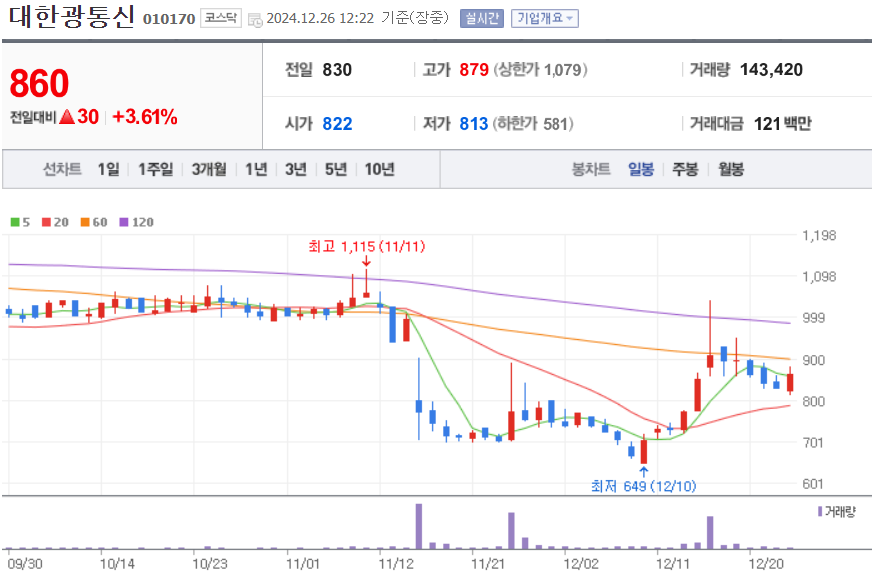The image size is (872, 581).
Task: Select the 1일 line chart tab
Action: pos(108,169)
